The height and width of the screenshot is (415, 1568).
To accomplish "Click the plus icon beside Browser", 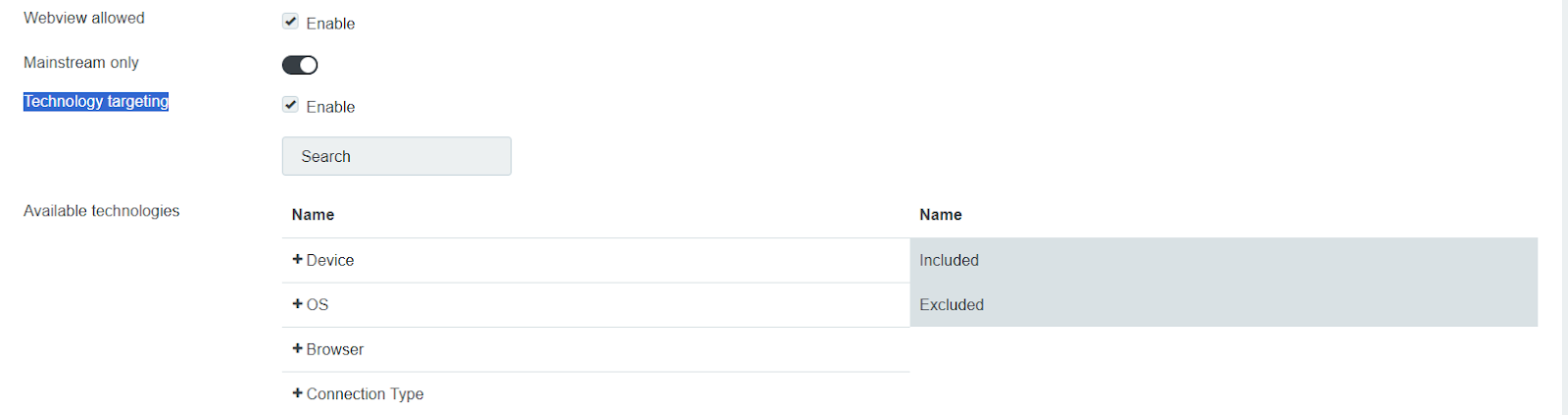I will click(x=297, y=349).
